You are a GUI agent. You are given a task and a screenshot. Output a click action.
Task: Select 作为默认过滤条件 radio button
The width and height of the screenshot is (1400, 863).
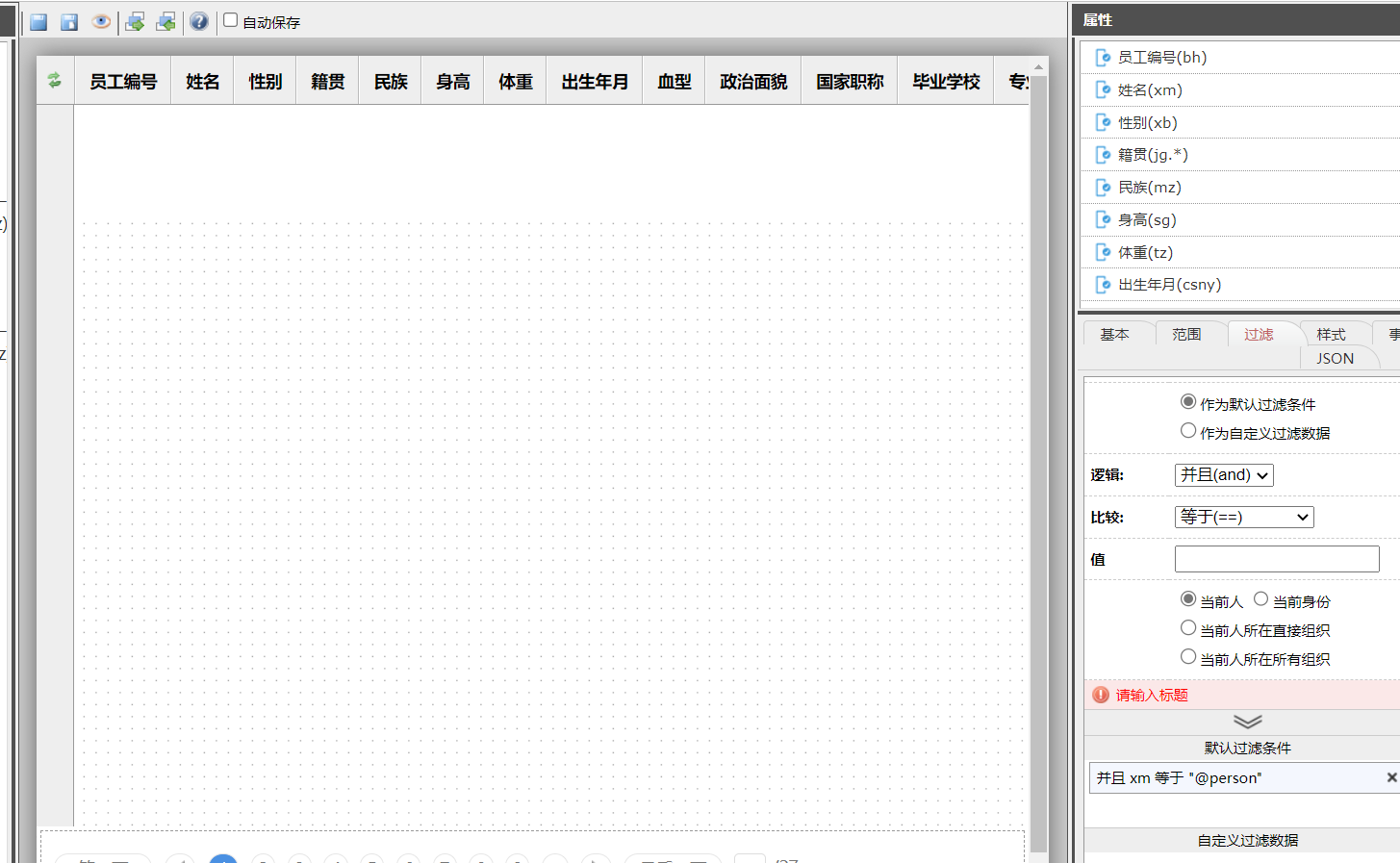click(x=1188, y=402)
